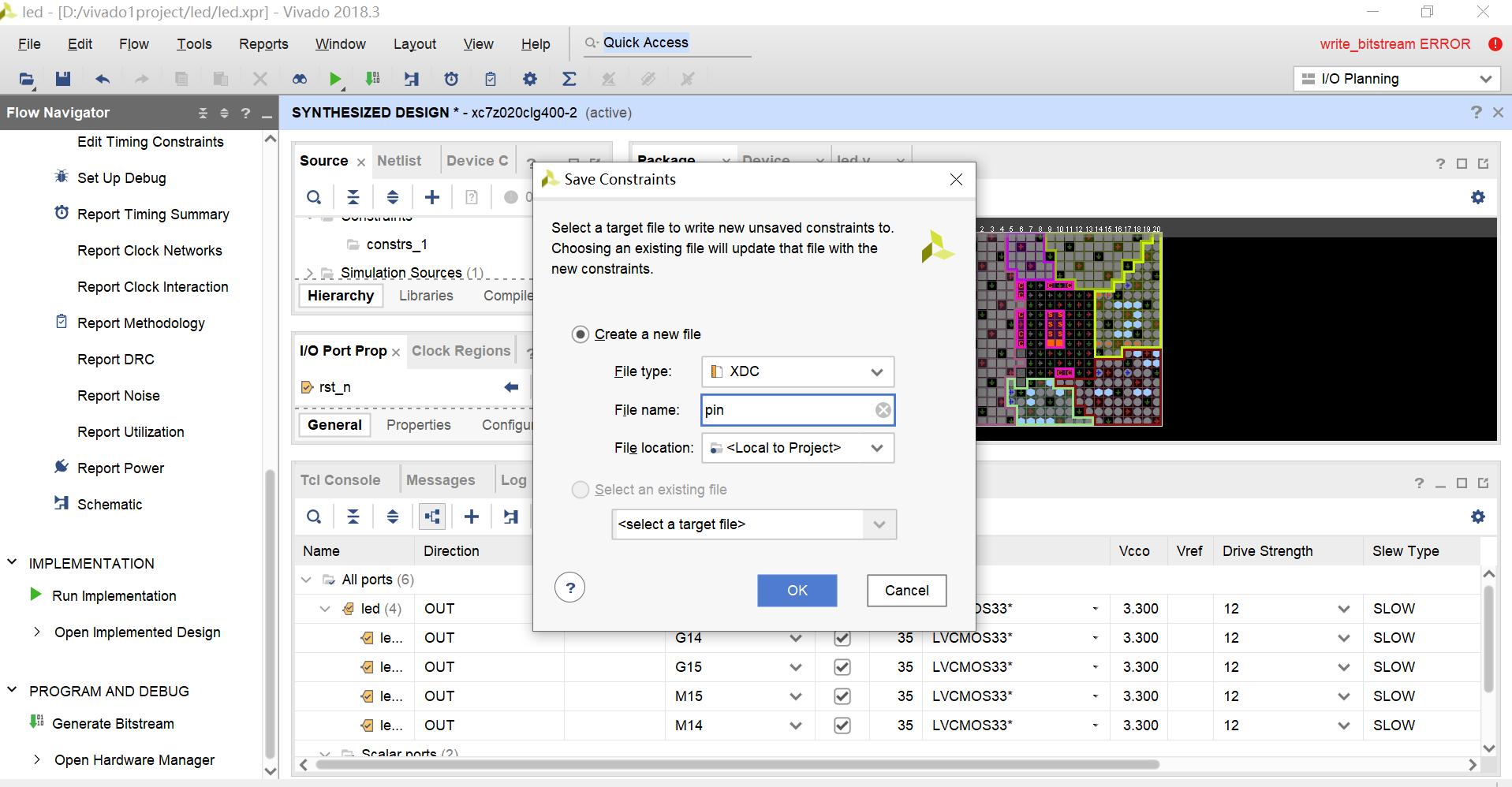The height and width of the screenshot is (787, 1512).
Task: Click Generate Bitstream in Flow Navigator
Action: (x=114, y=724)
